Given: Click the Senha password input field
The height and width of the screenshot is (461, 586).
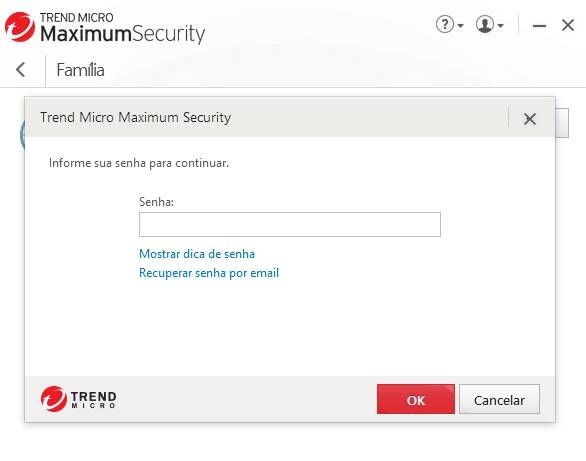Looking at the screenshot, I should 290,225.
